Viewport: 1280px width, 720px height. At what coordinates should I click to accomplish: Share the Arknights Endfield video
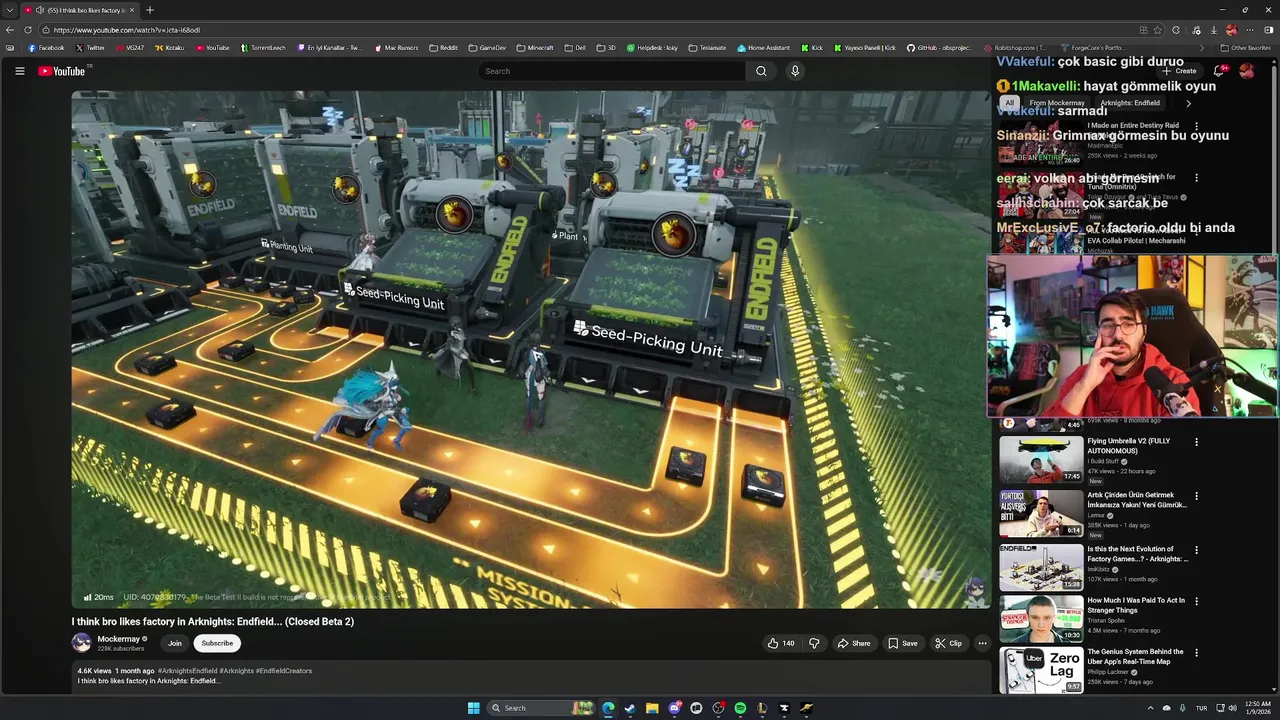tap(854, 643)
